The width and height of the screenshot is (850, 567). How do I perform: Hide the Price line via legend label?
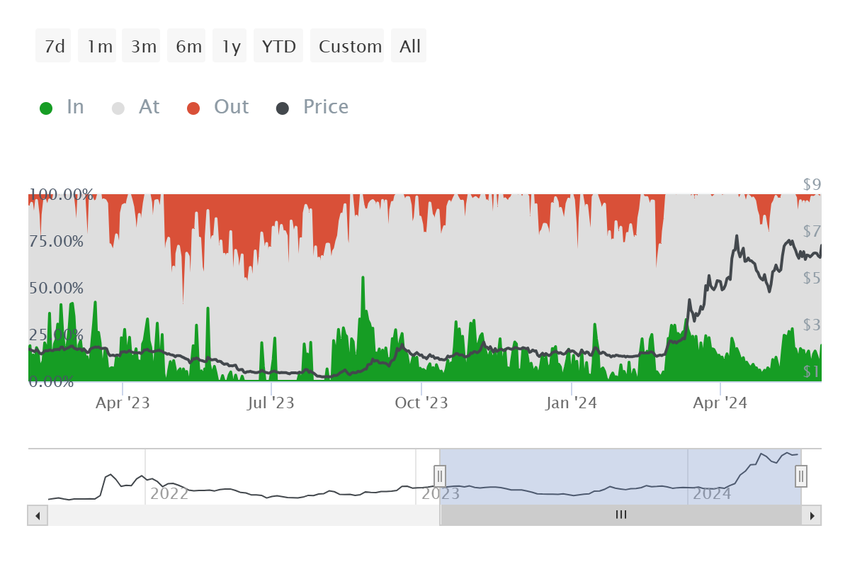[x=325, y=107]
